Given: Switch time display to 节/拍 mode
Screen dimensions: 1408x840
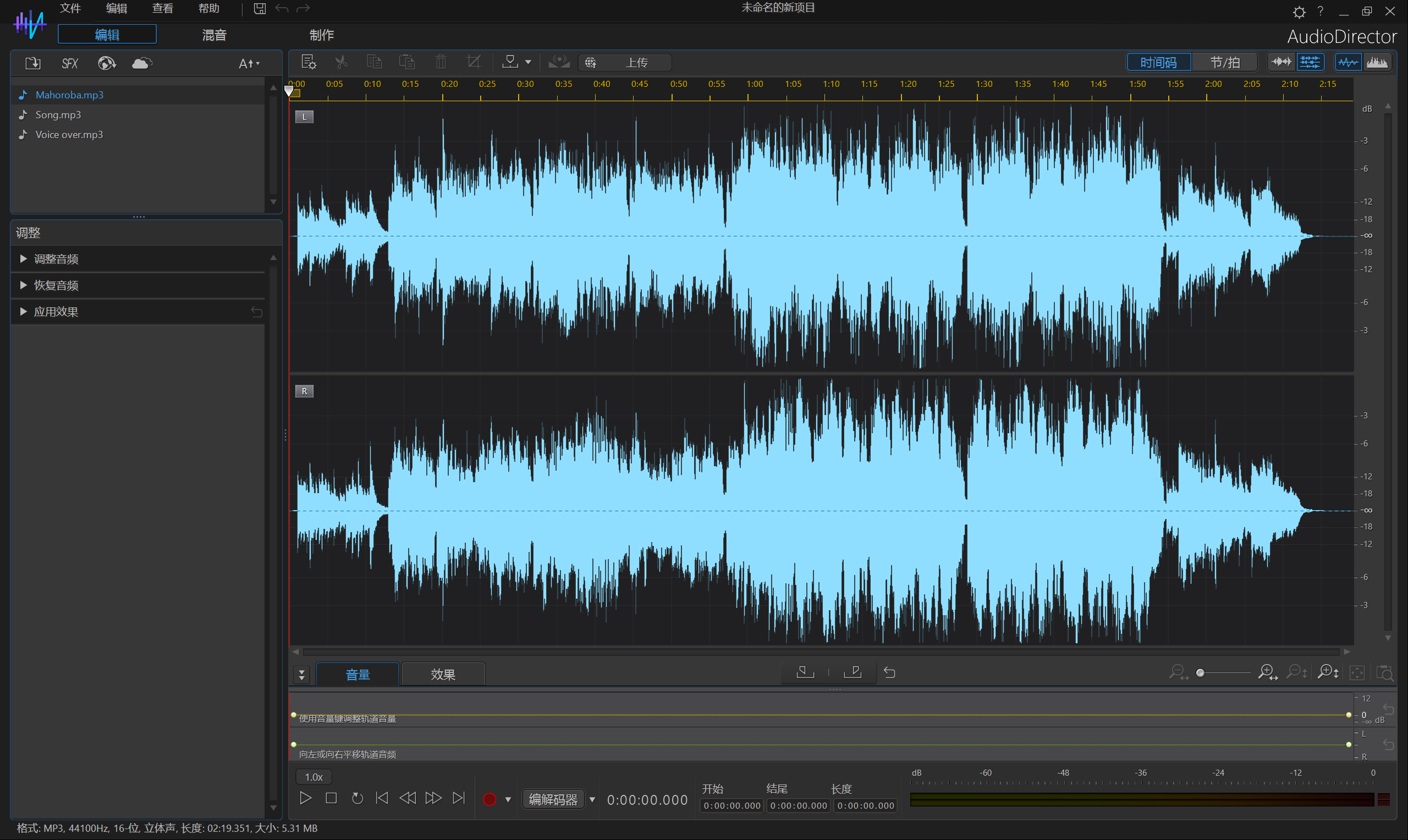Looking at the screenshot, I should [x=1224, y=62].
